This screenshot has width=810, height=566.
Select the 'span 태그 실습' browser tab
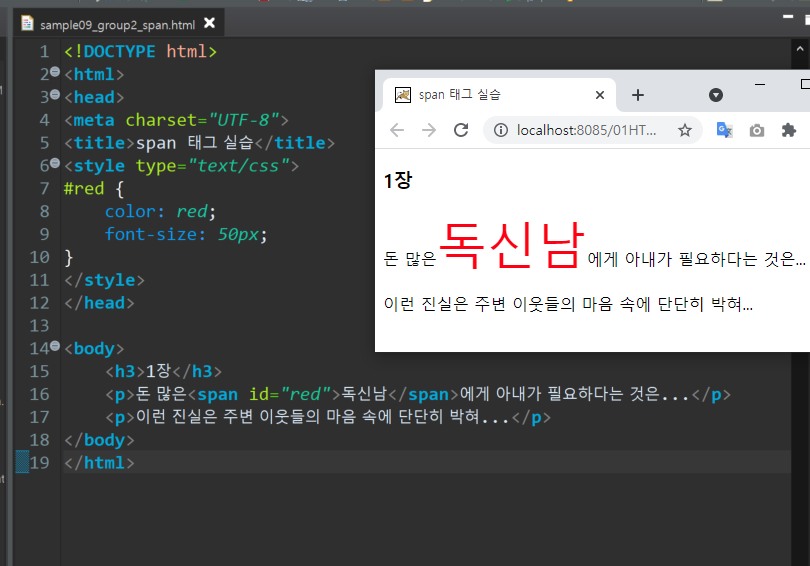point(499,95)
